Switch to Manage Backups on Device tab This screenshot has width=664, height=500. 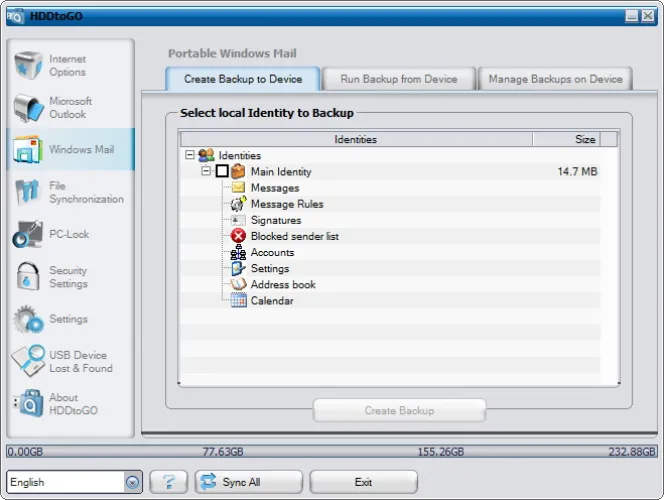(x=555, y=79)
